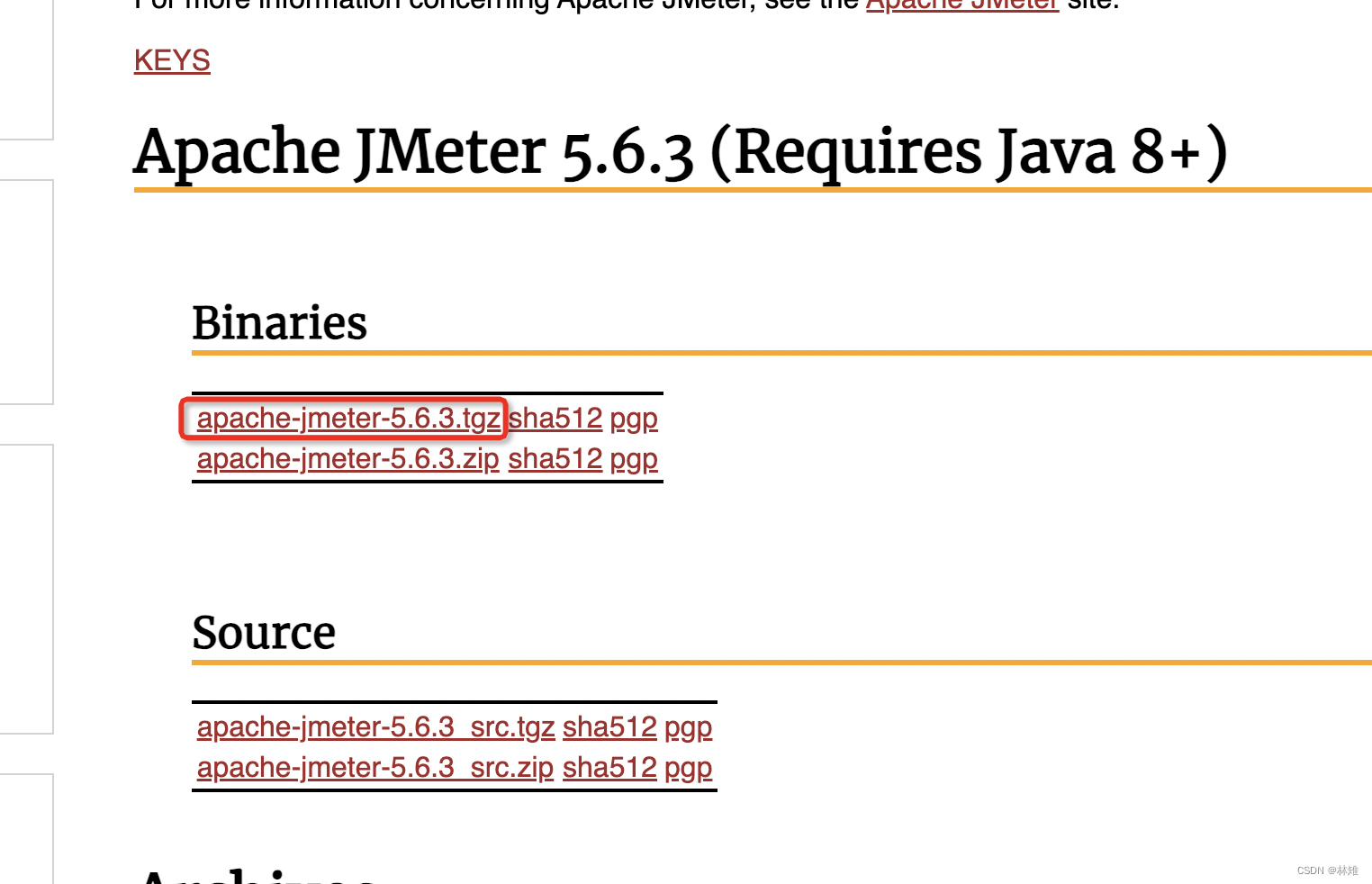Download apache-jmeter-5.6.3_src.tgz source archive

pyautogui.click(x=375, y=727)
